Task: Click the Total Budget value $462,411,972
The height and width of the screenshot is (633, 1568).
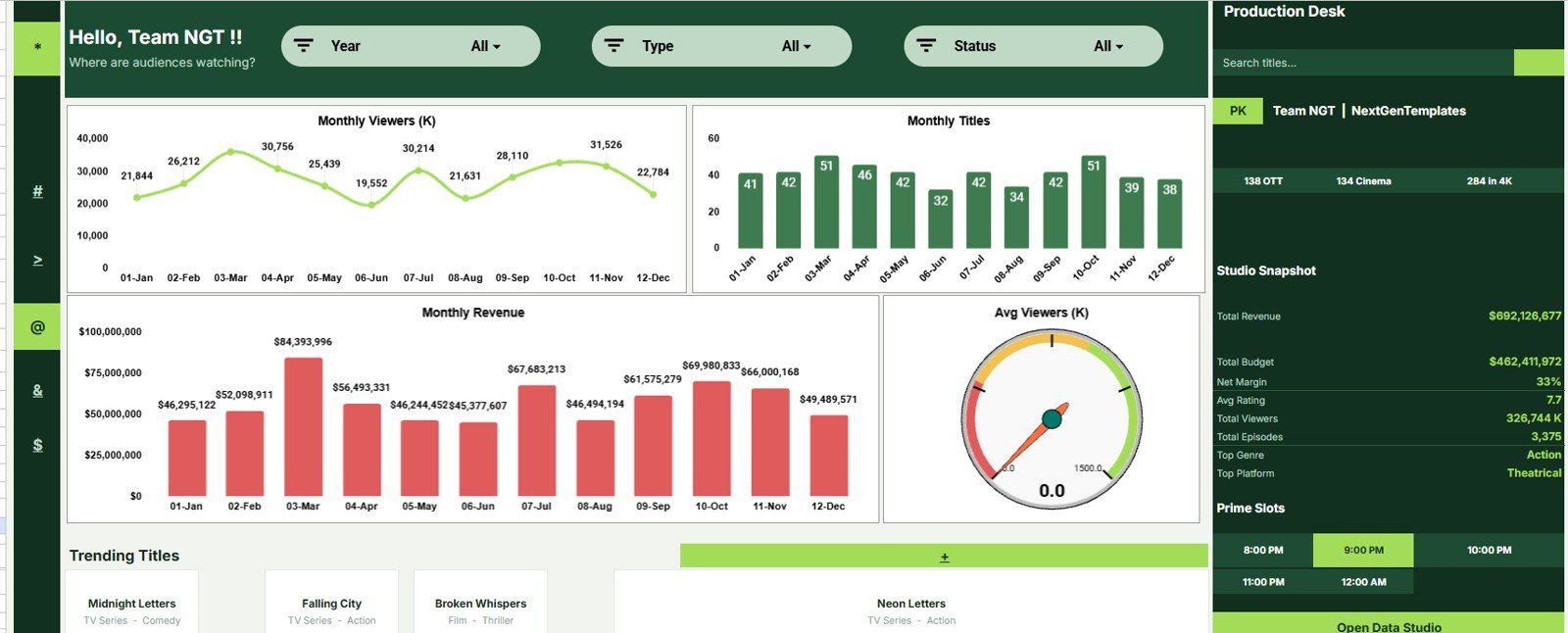Action: click(x=1525, y=362)
